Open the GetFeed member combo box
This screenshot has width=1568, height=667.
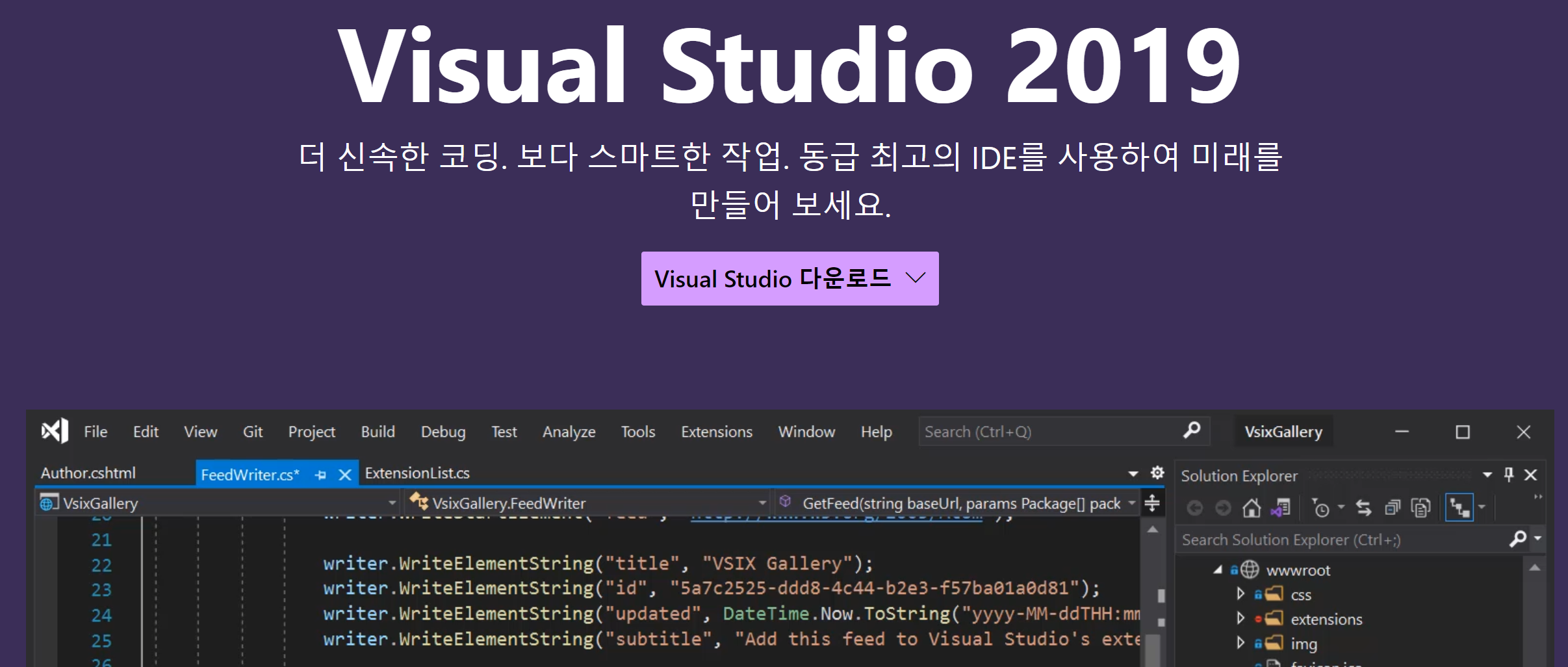[957, 503]
